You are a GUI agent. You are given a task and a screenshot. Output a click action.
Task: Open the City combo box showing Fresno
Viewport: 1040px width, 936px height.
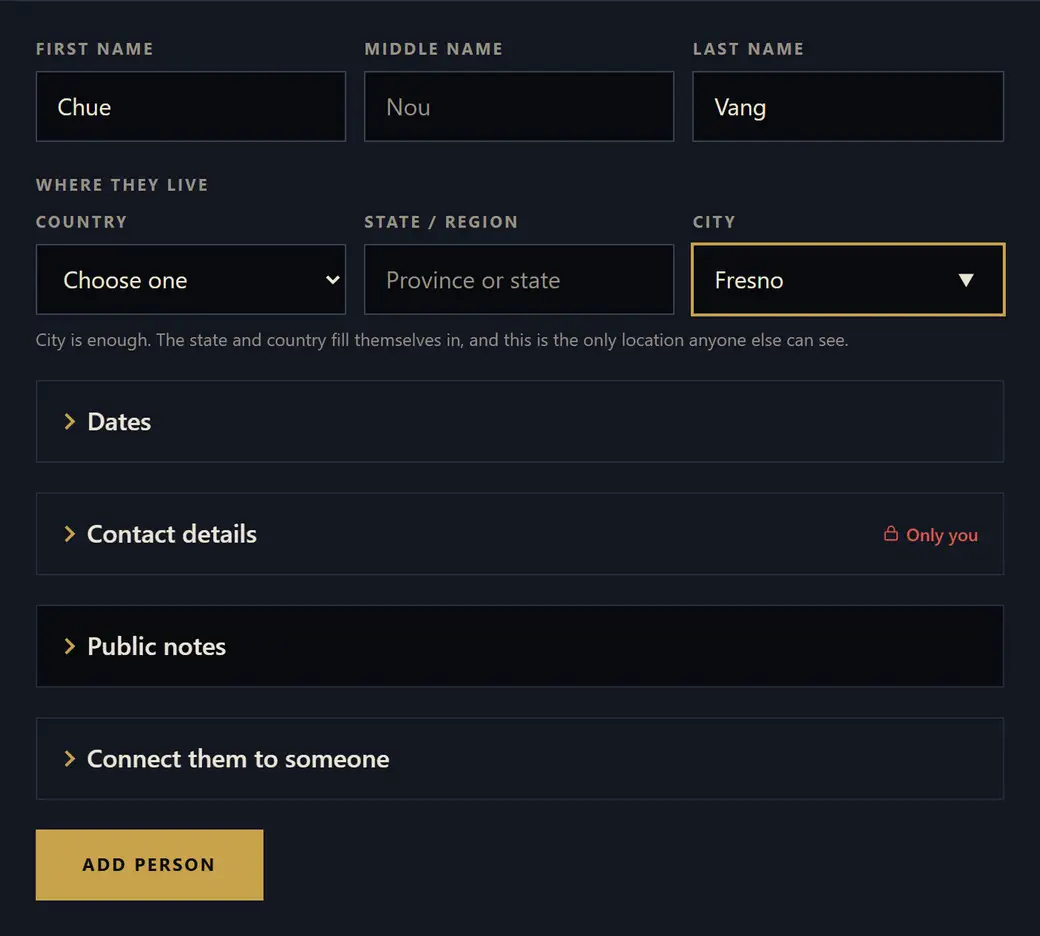coord(848,279)
